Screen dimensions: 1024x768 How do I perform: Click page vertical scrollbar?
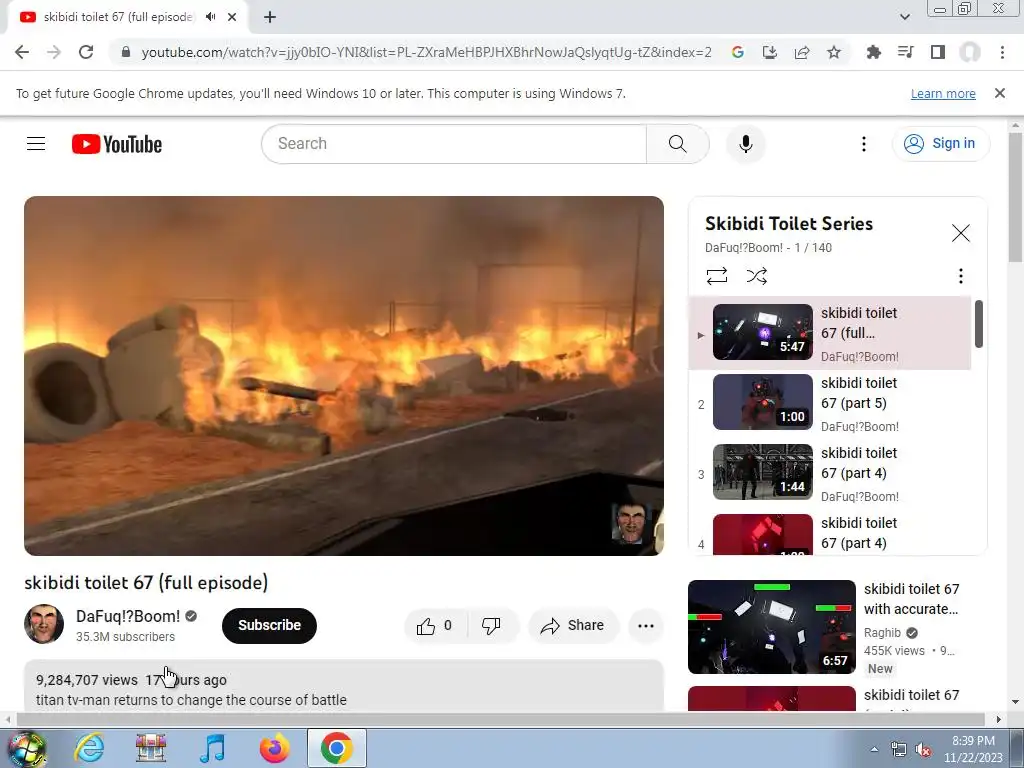click(x=1015, y=196)
